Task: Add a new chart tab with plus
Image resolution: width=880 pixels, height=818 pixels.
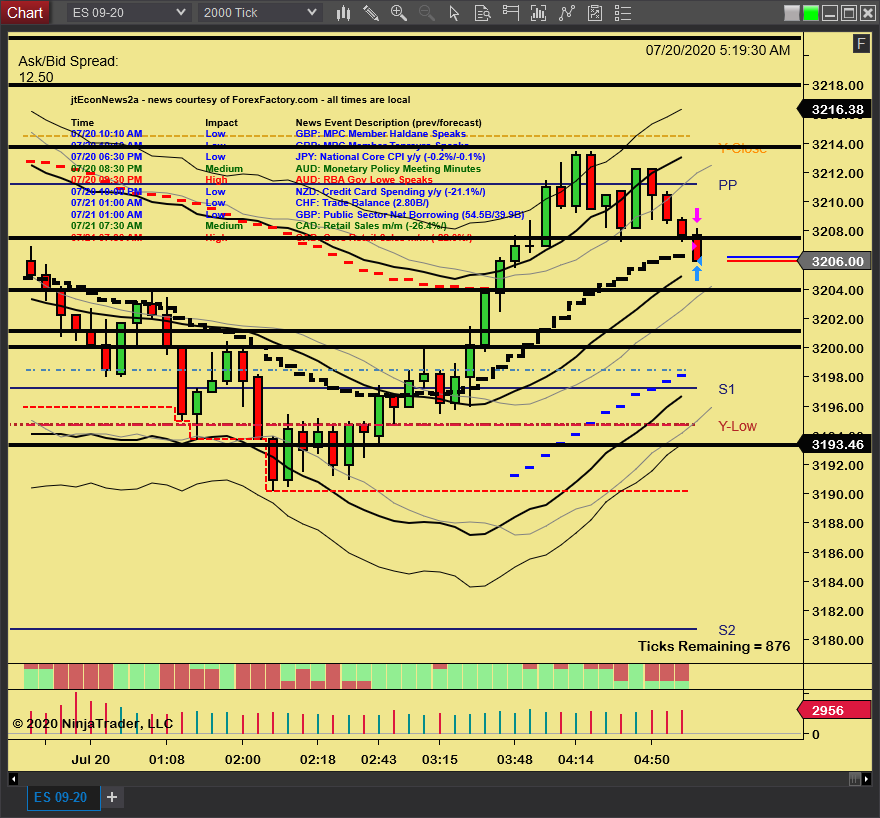Action: 112,797
